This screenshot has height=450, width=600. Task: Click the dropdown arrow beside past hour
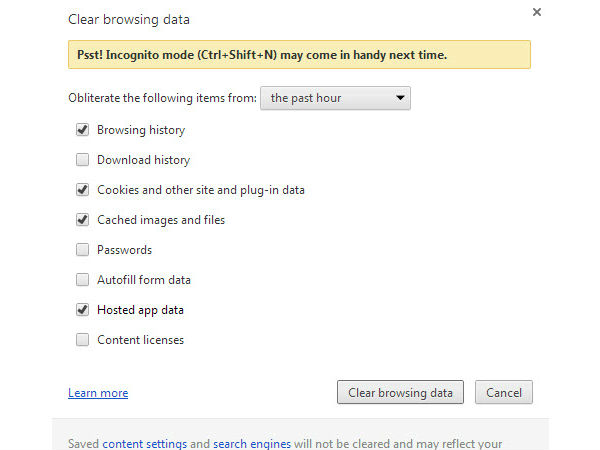pyautogui.click(x=400, y=98)
